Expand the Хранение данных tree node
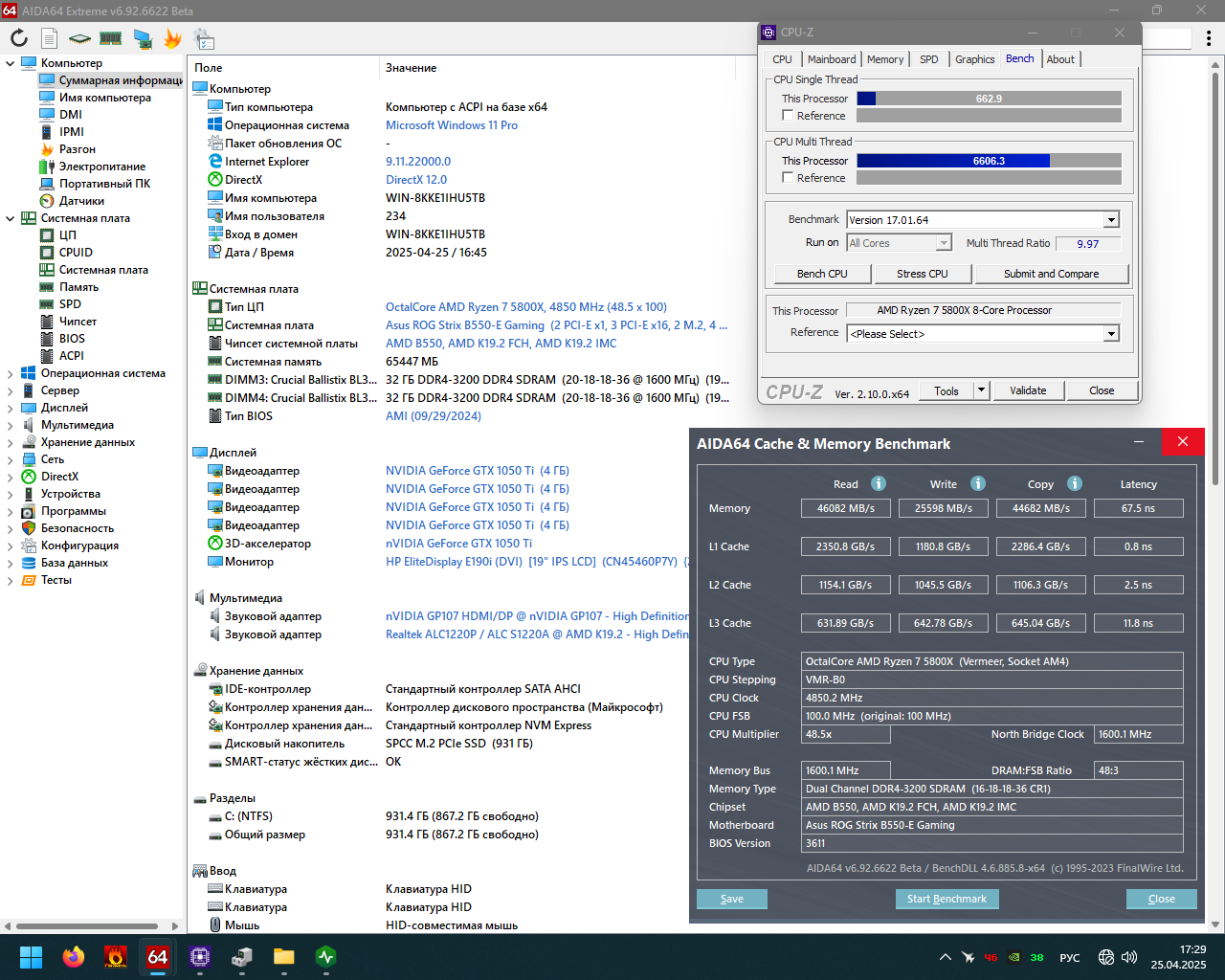Viewport: 1225px width, 980px height. (11, 442)
